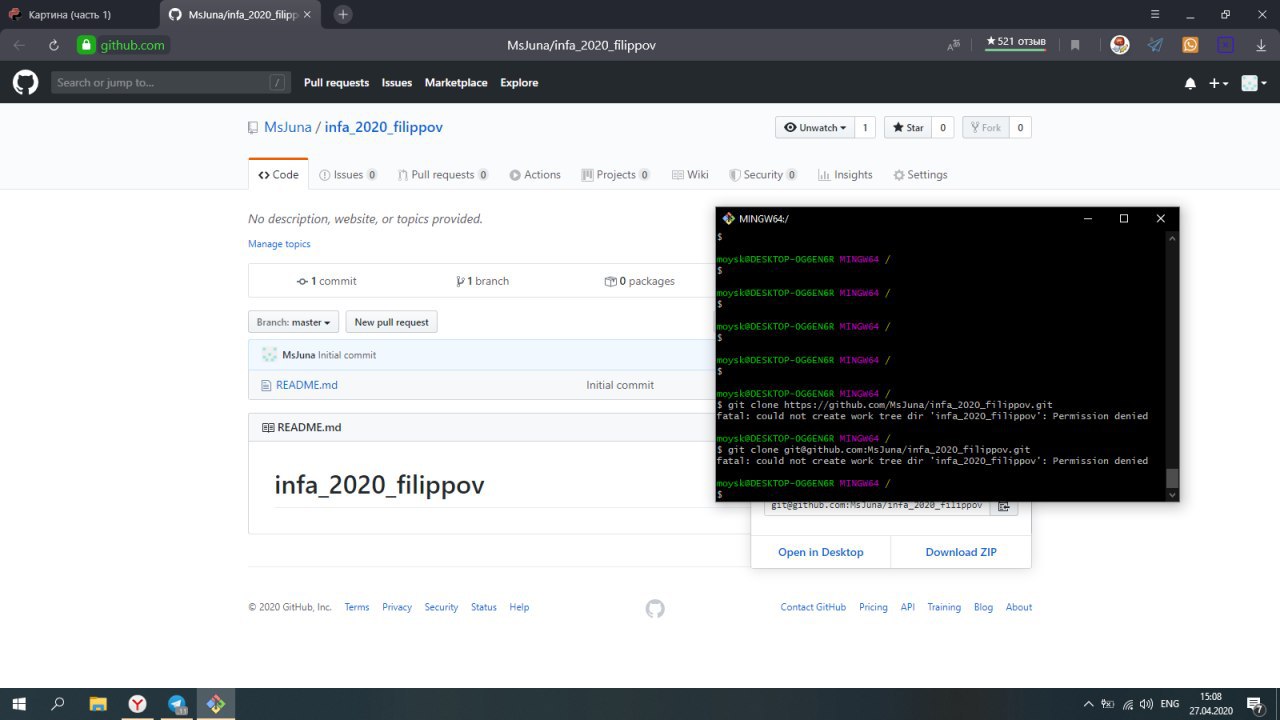Open the 521 отзыв site reviews badge
This screenshot has width=1280, height=720.
tap(1016, 42)
